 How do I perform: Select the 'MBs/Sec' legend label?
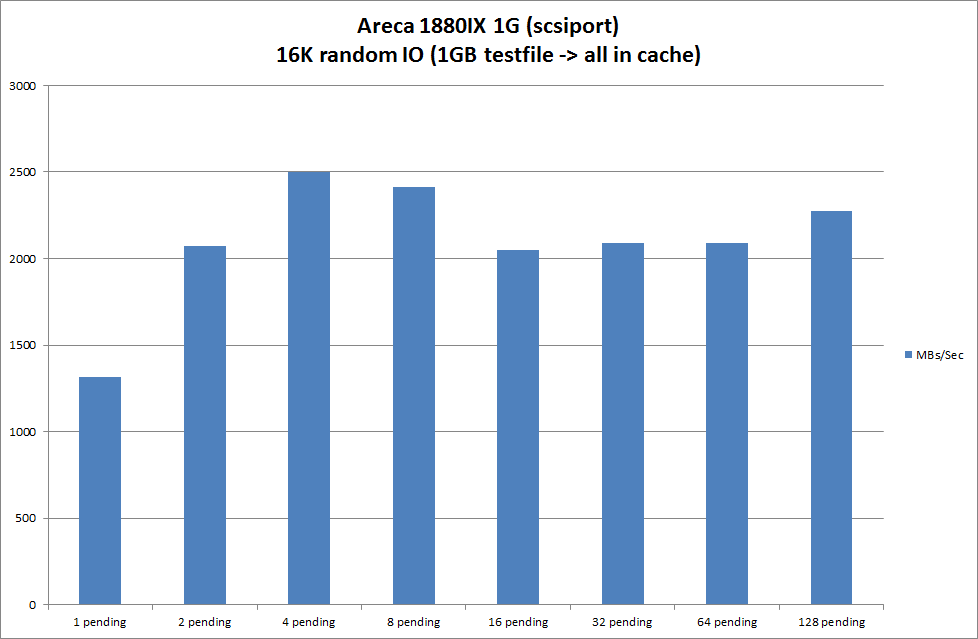pyautogui.click(x=939, y=355)
